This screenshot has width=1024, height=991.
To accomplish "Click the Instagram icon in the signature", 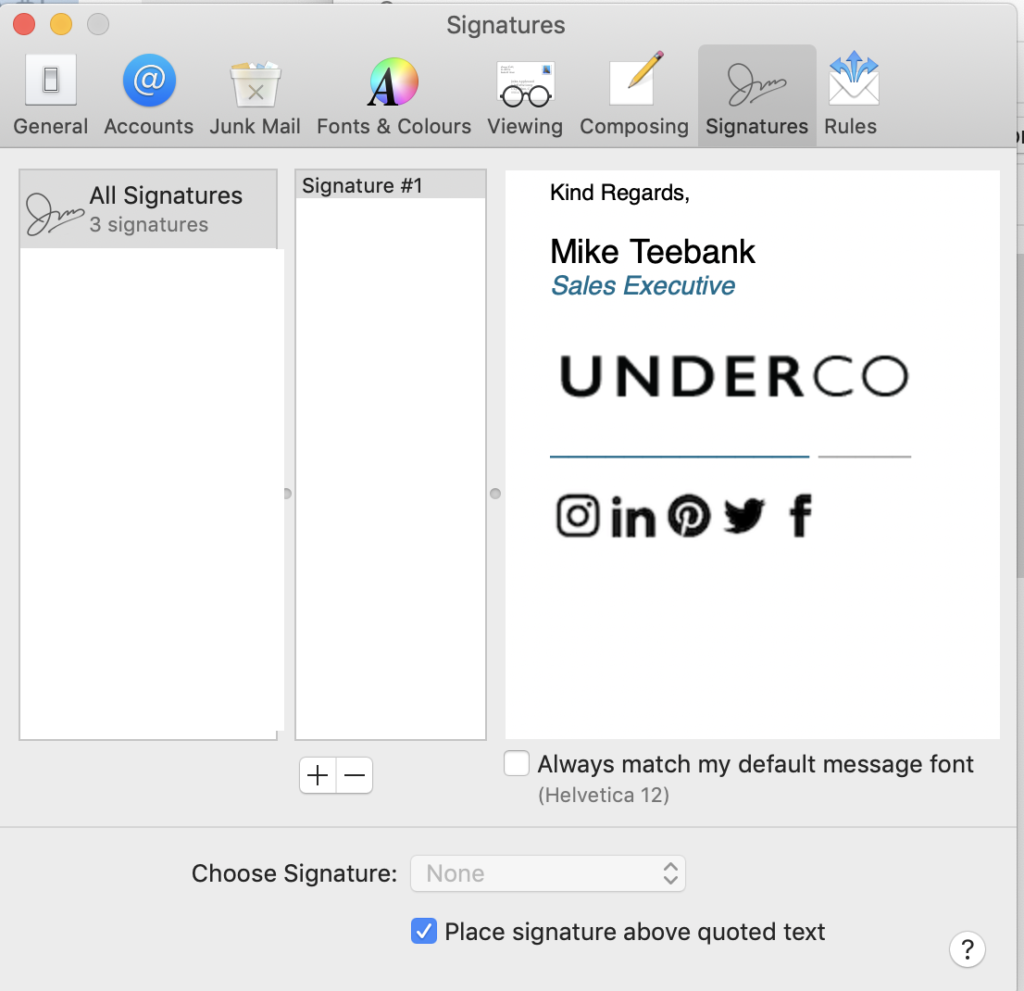I will [577, 515].
